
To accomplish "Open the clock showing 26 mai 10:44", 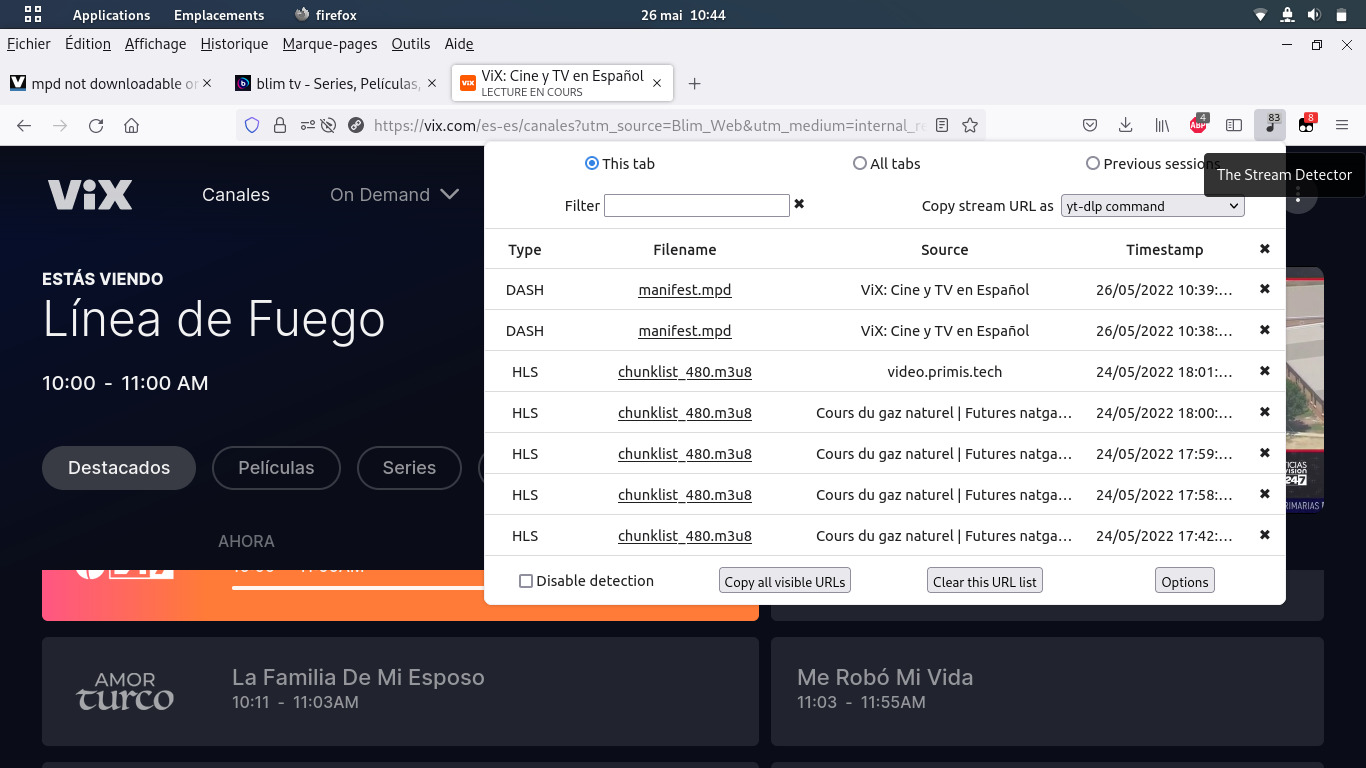I will pyautogui.click(x=683, y=15).
